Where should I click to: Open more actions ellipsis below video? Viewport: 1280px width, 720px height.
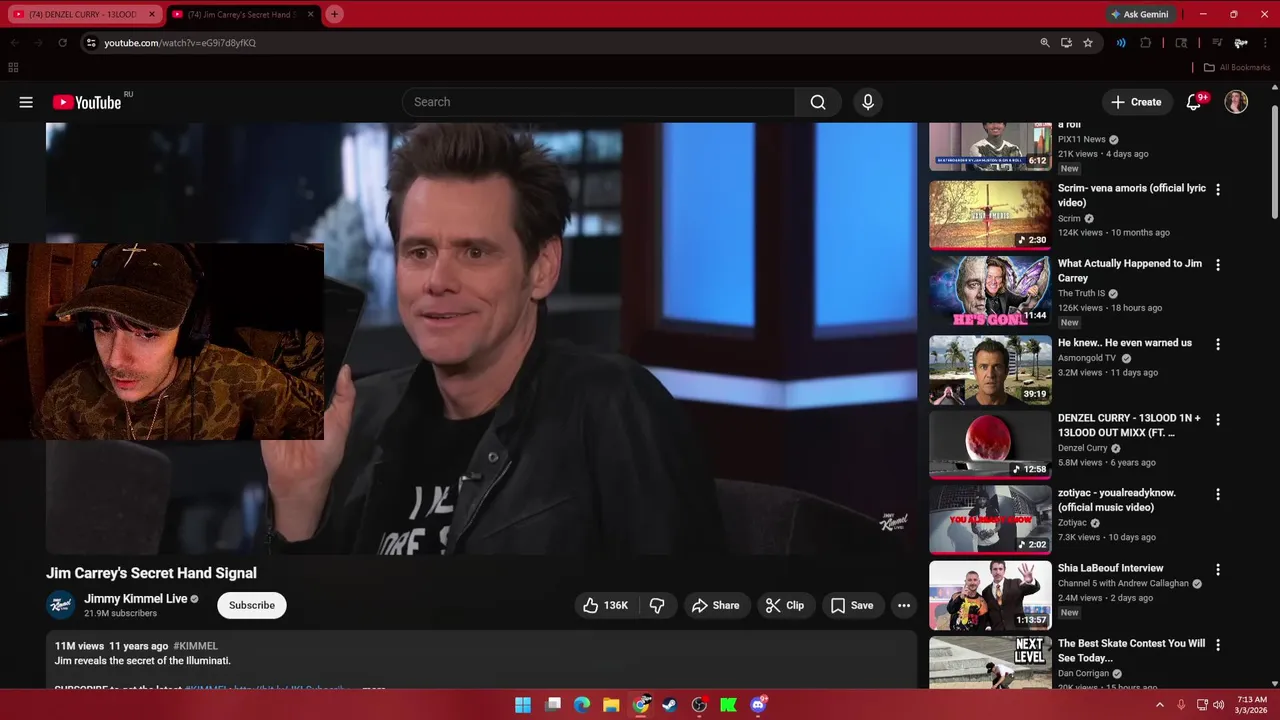[904, 605]
